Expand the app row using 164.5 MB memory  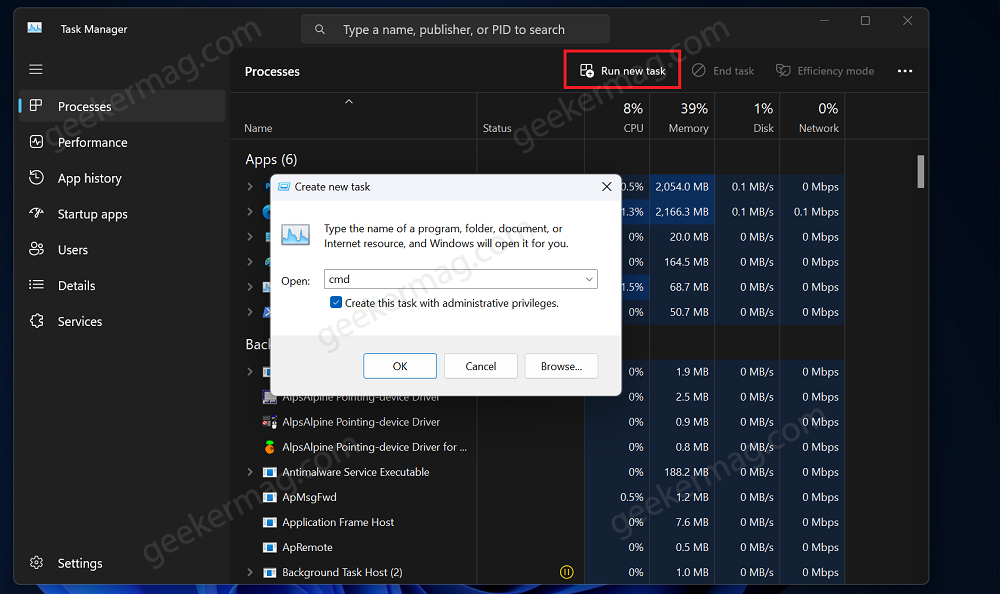click(x=250, y=262)
